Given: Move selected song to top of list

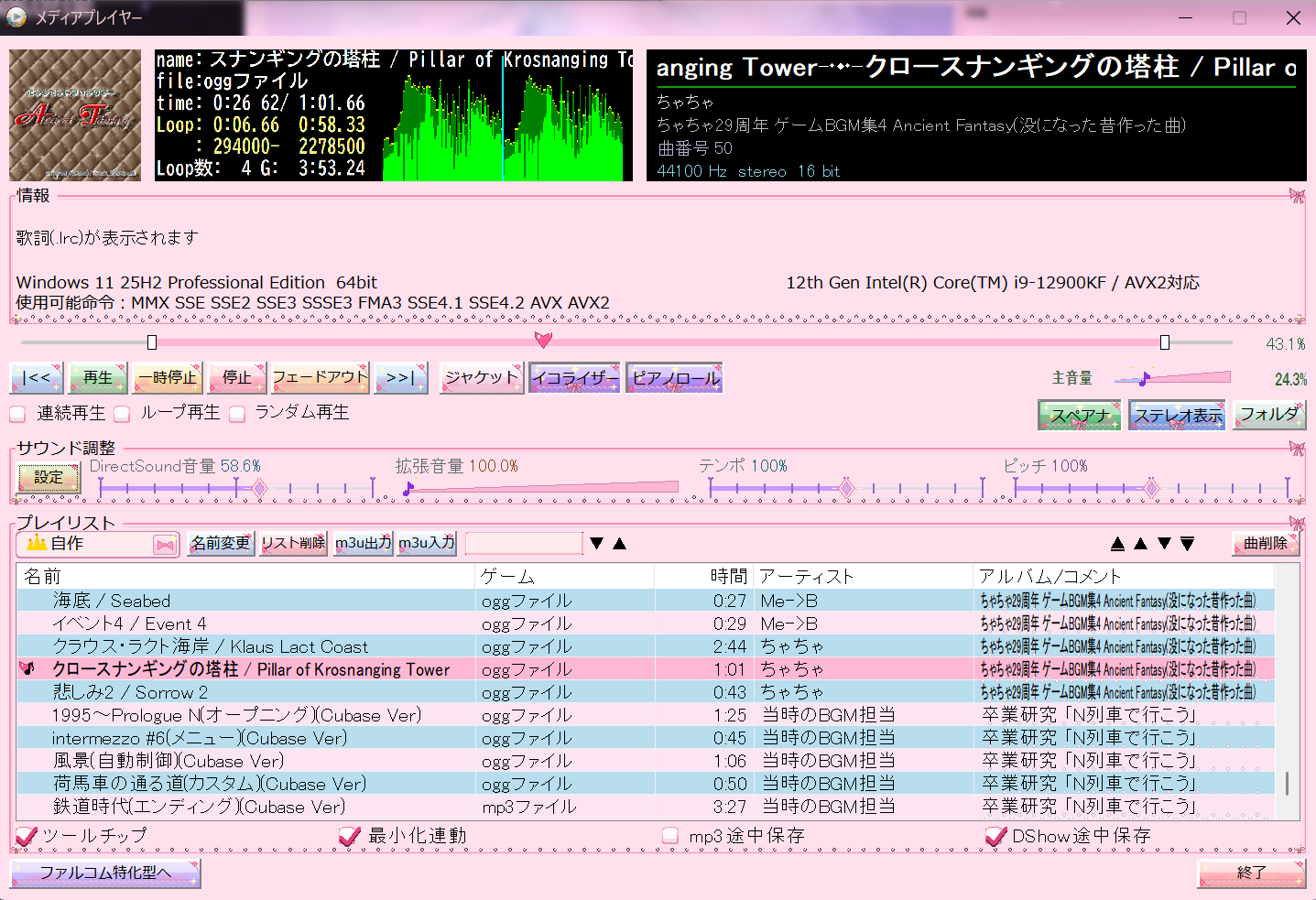Looking at the screenshot, I should [1117, 544].
